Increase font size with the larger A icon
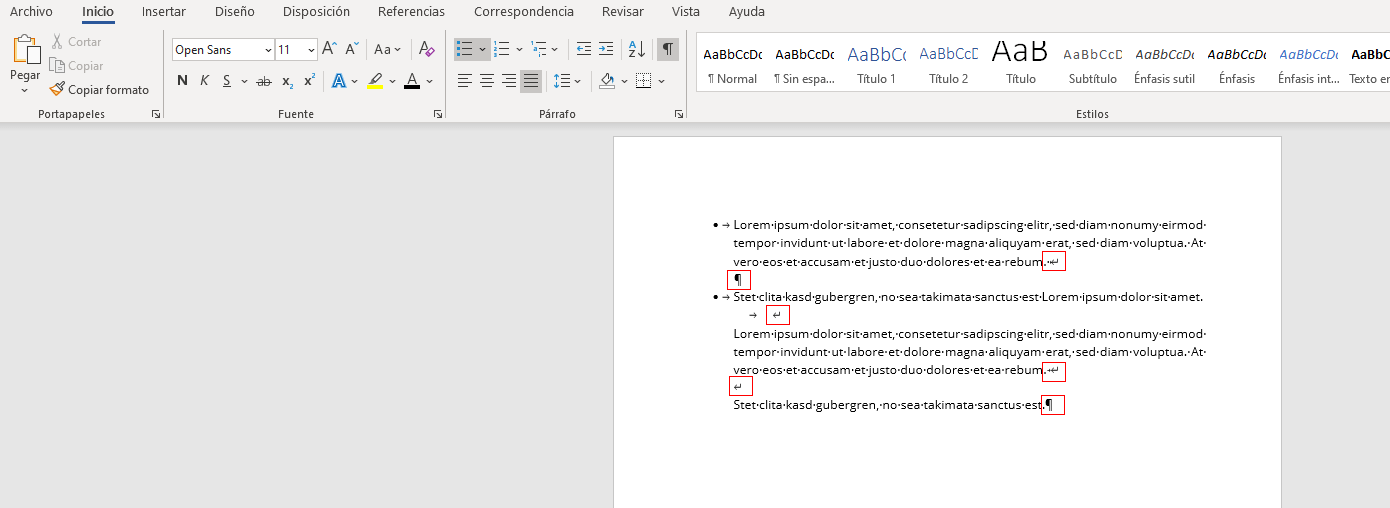 [x=329, y=49]
